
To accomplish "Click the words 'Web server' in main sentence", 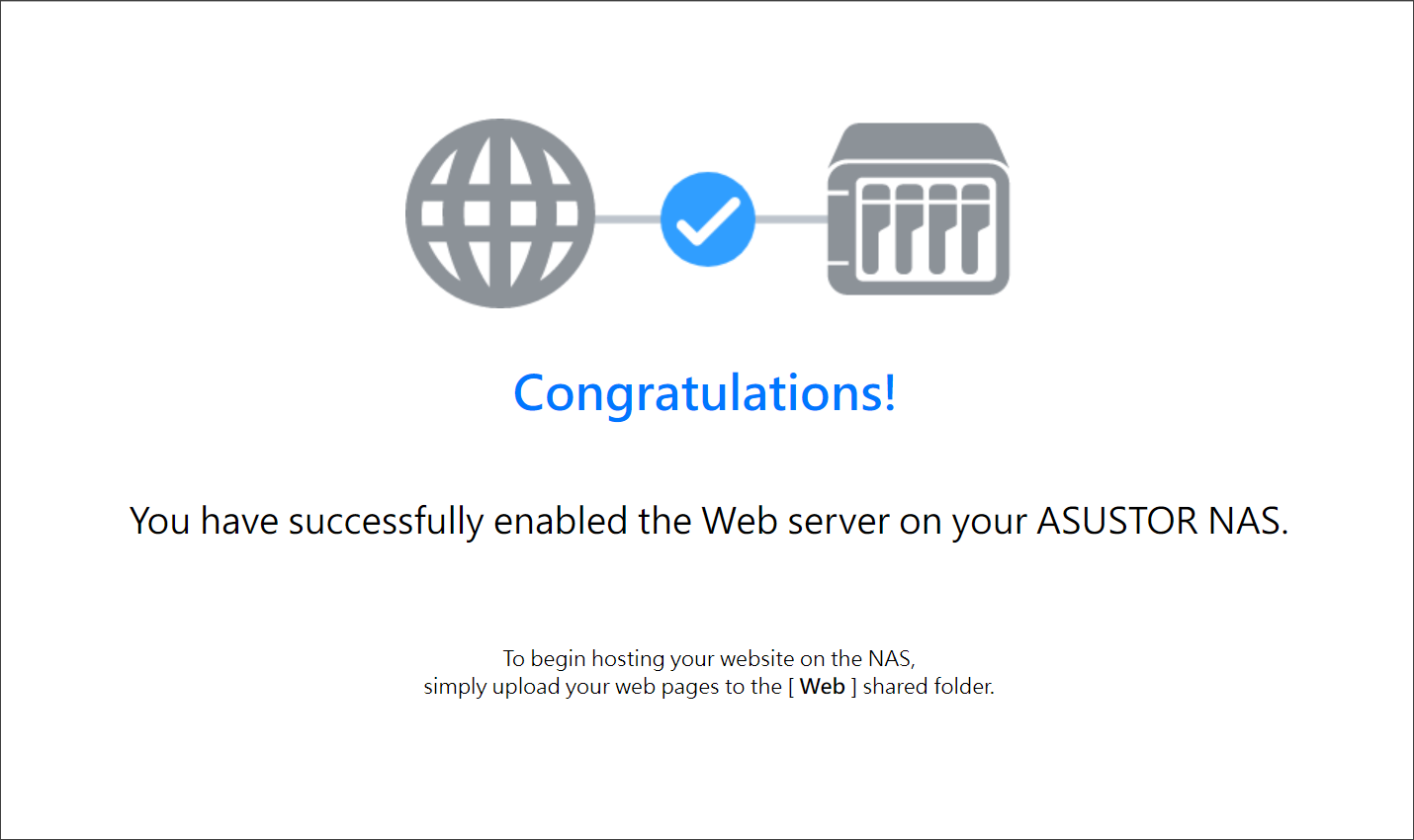I will (x=795, y=521).
